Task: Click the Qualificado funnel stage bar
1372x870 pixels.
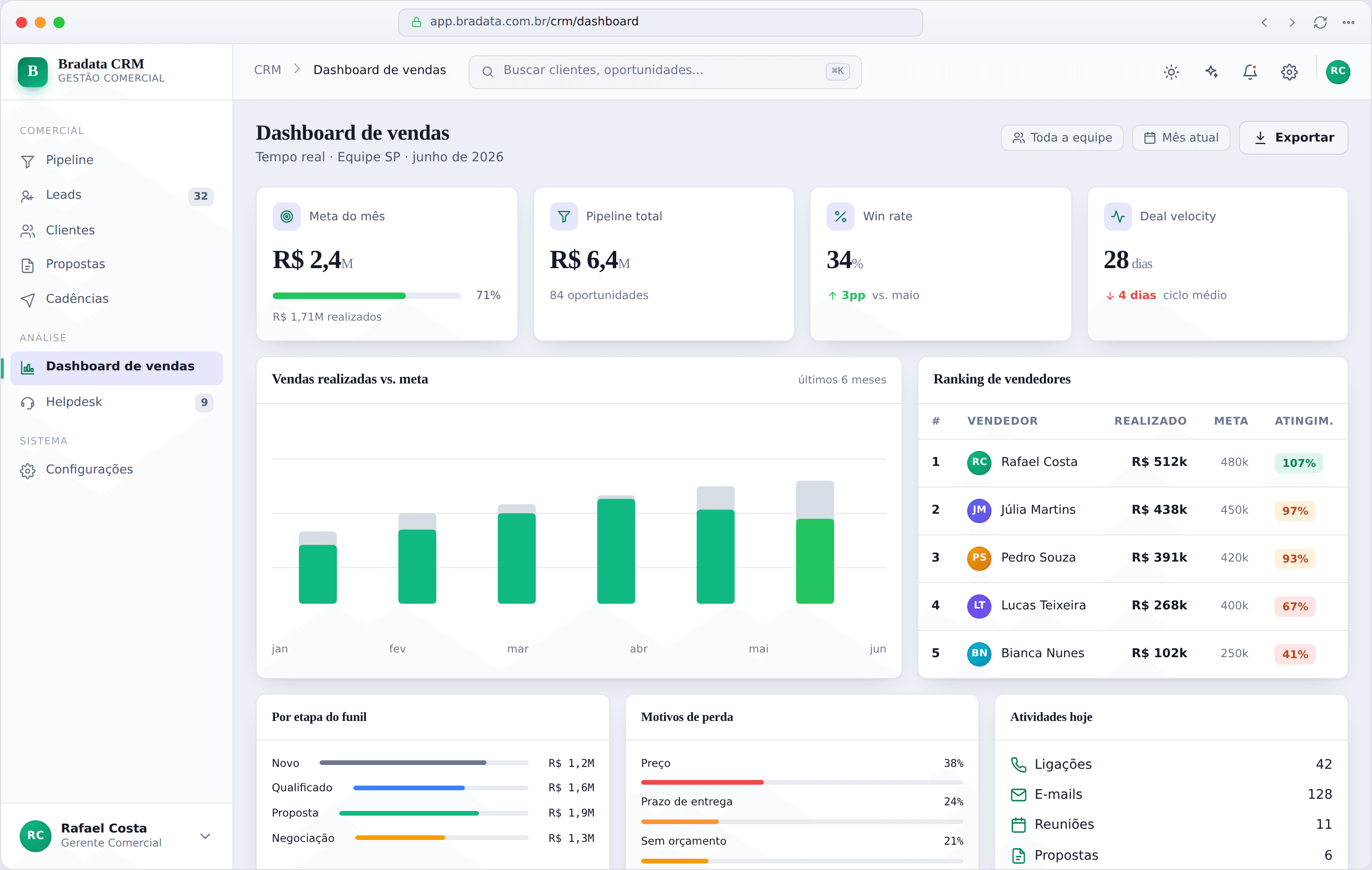Action: click(440, 787)
